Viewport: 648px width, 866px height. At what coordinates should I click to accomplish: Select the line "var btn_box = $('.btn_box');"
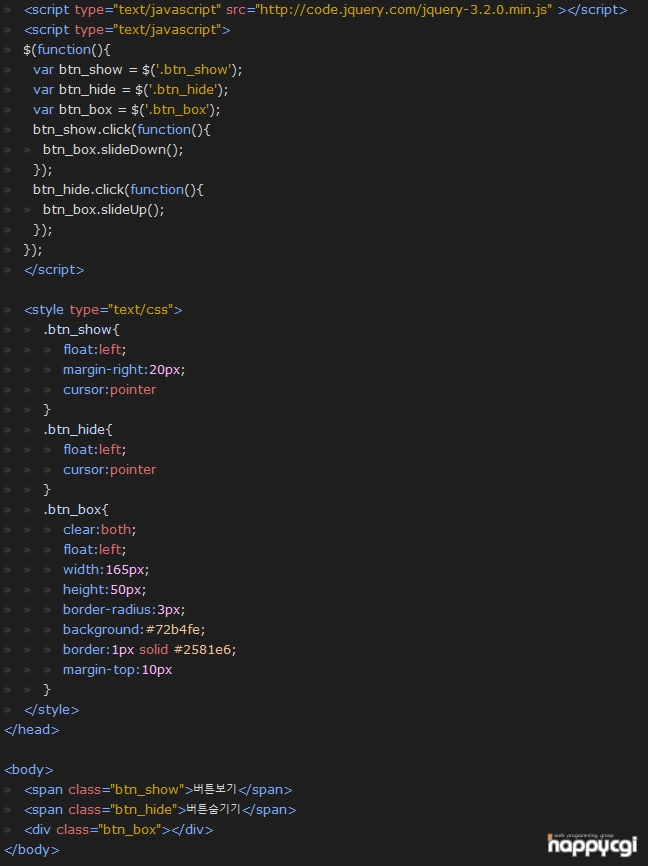click(x=127, y=109)
